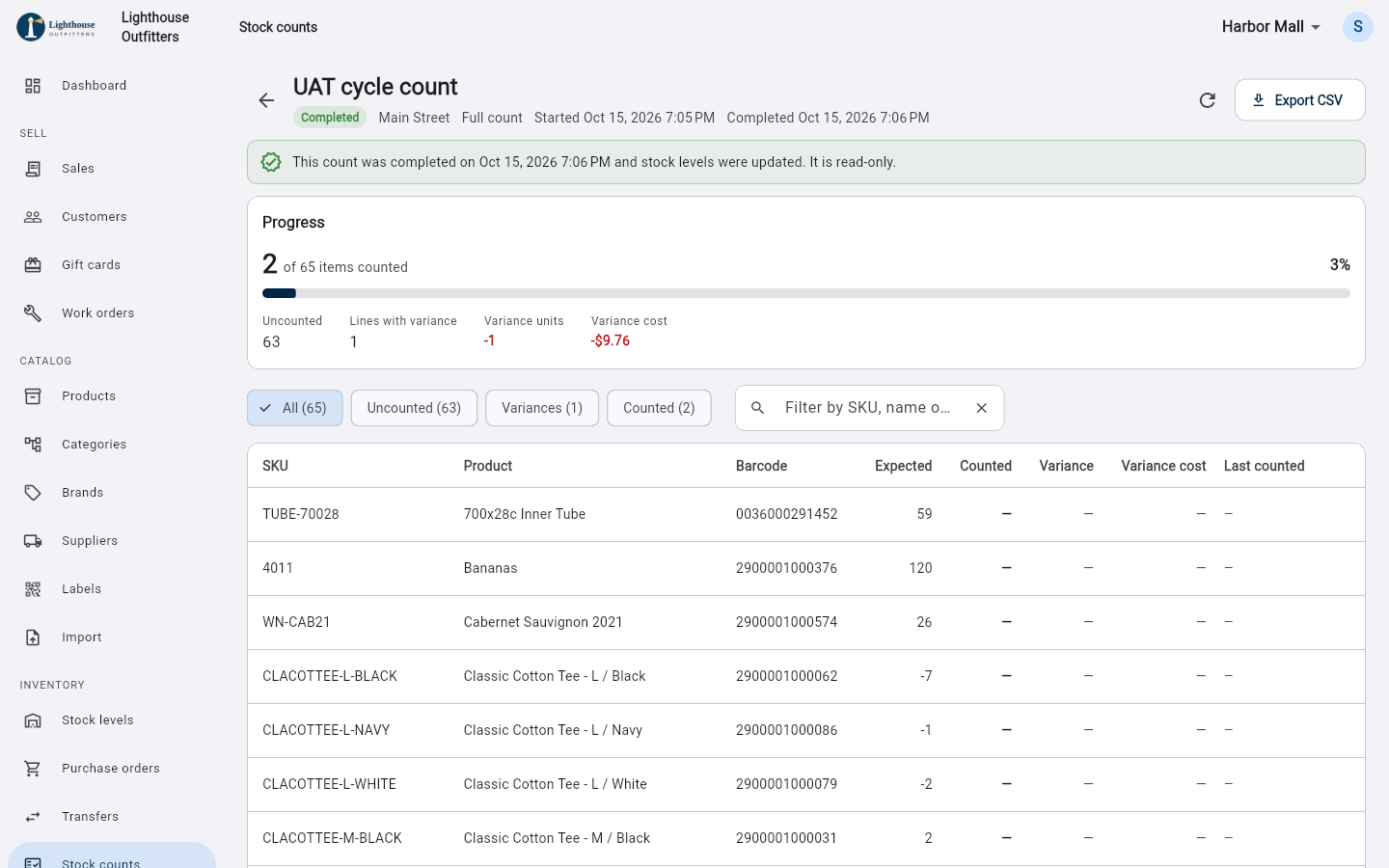Click the Products box icon
Viewport: 1389px width, 868px height.
click(33, 396)
